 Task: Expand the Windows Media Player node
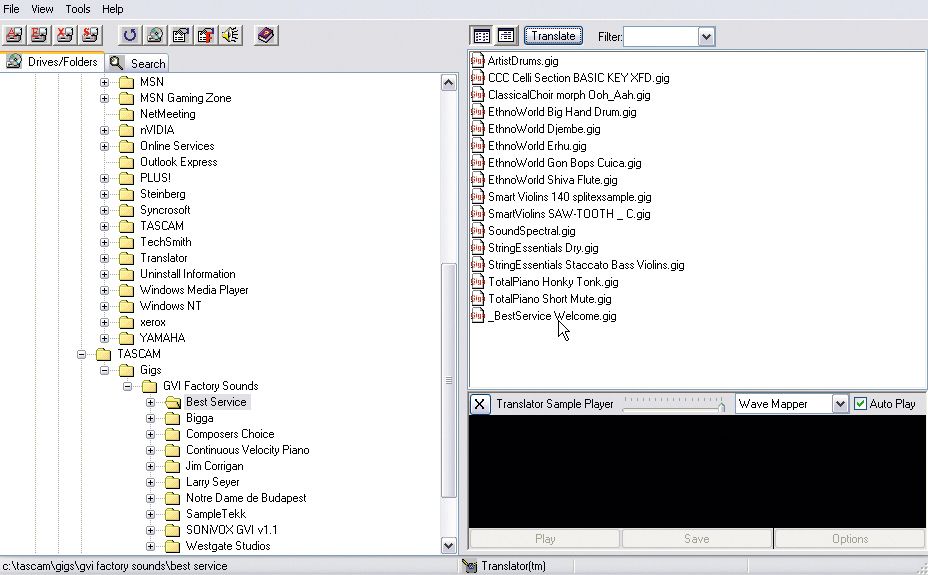click(x=105, y=290)
